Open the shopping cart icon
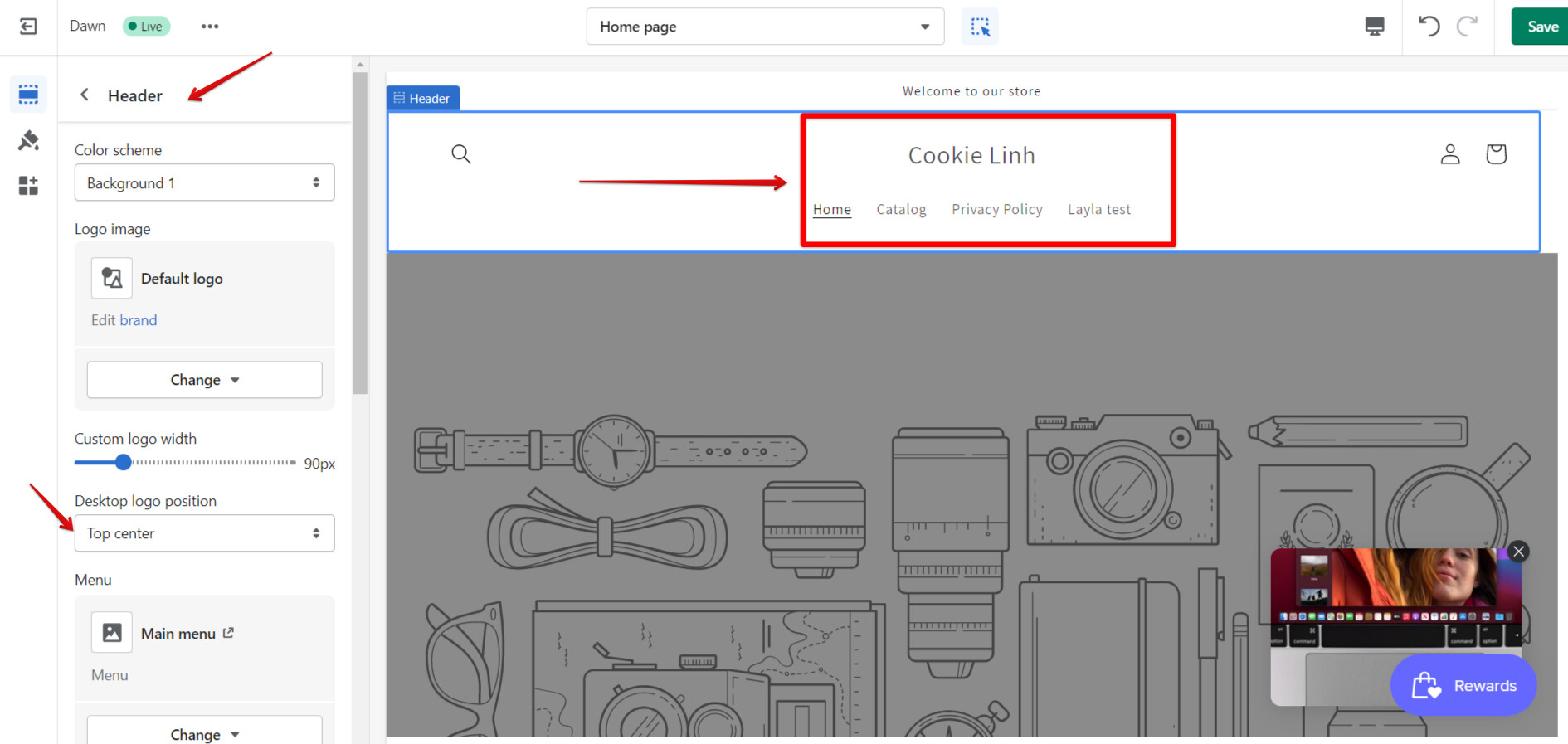This screenshot has width=1568, height=744. (1496, 154)
